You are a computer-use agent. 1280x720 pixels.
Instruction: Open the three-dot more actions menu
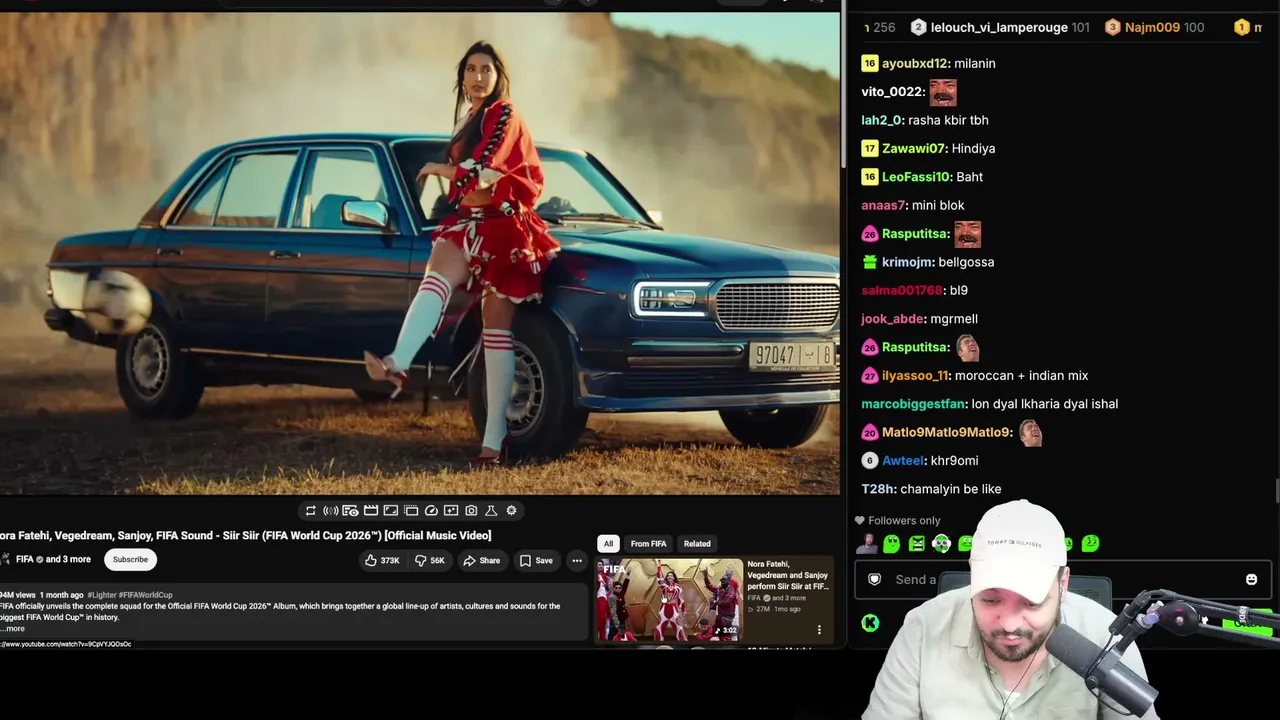pos(577,560)
